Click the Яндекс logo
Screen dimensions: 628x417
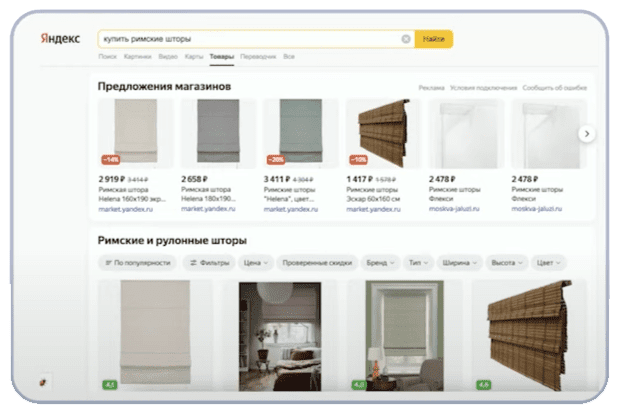click(x=60, y=38)
